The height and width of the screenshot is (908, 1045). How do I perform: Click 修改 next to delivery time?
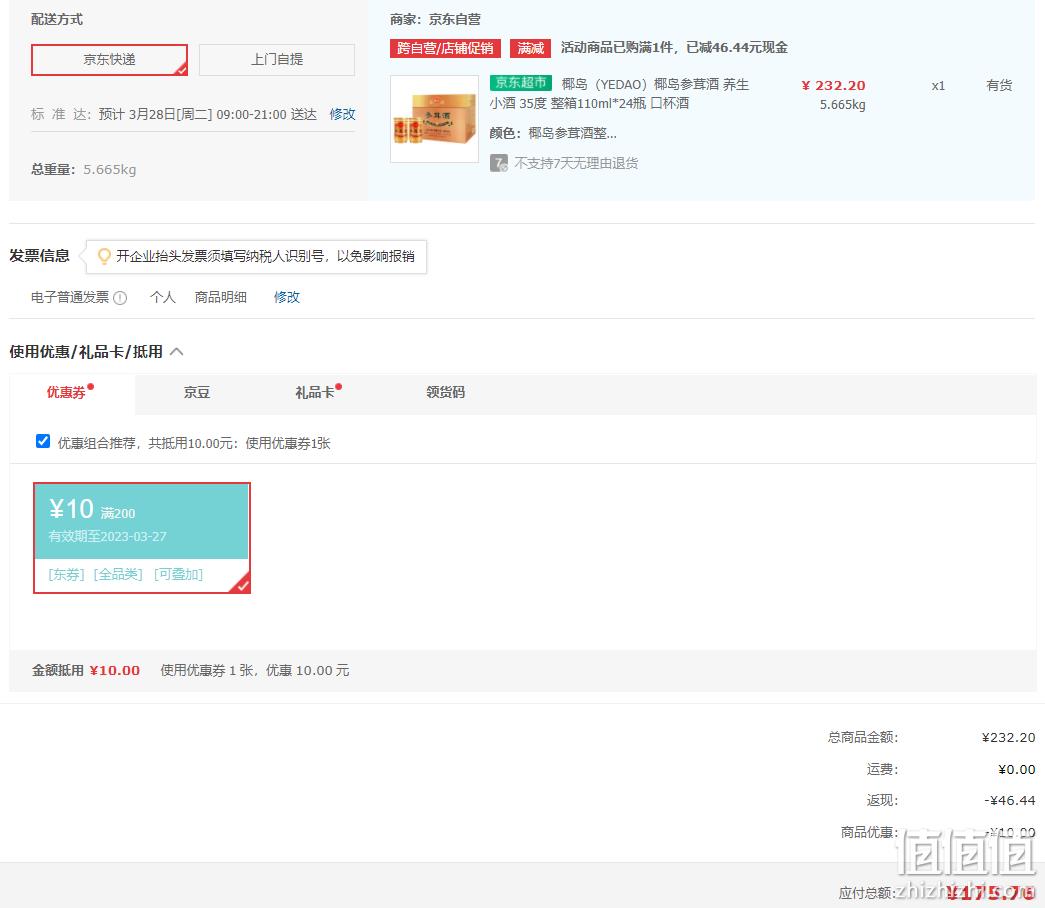(343, 114)
